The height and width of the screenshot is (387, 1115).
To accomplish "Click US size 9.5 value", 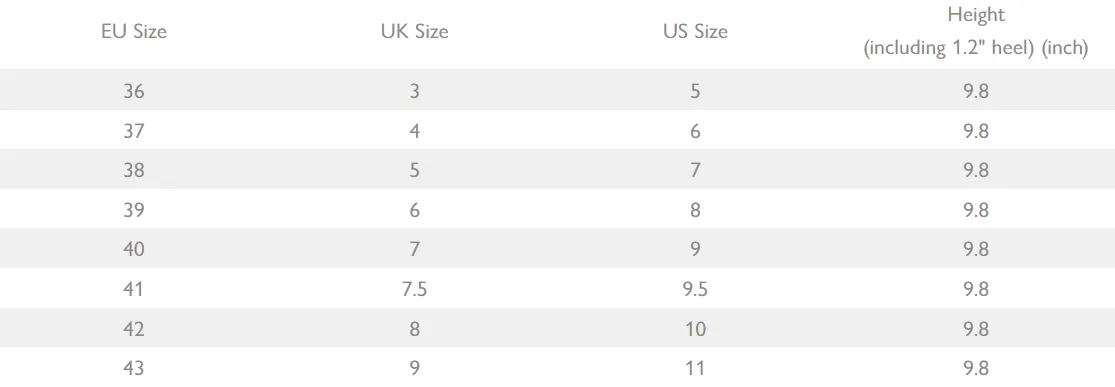I will 695,290.
